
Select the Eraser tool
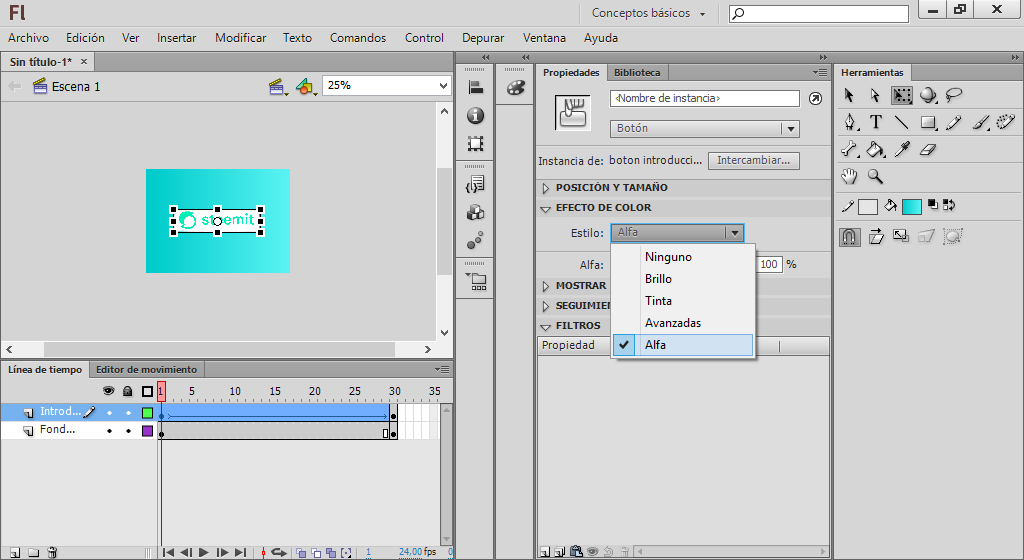click(928, 150)
